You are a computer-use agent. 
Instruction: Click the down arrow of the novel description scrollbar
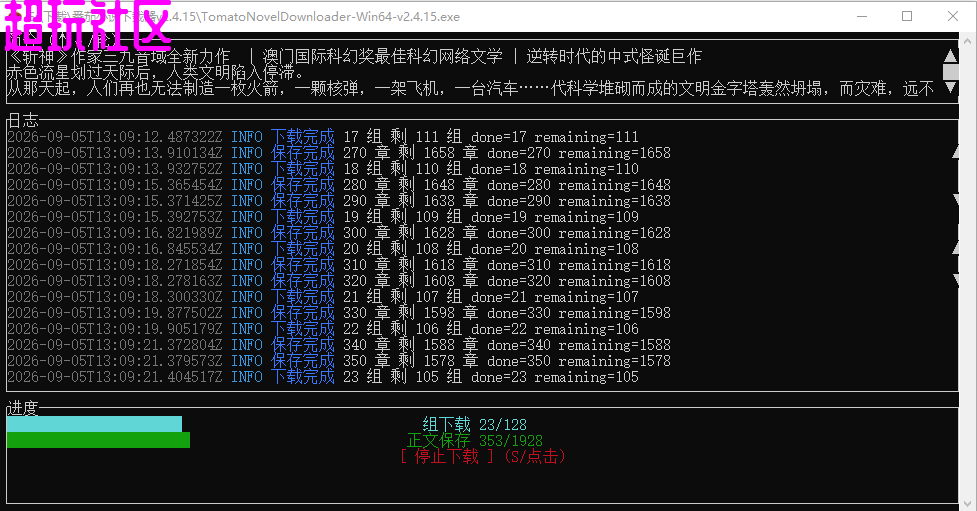click(950, 88)
